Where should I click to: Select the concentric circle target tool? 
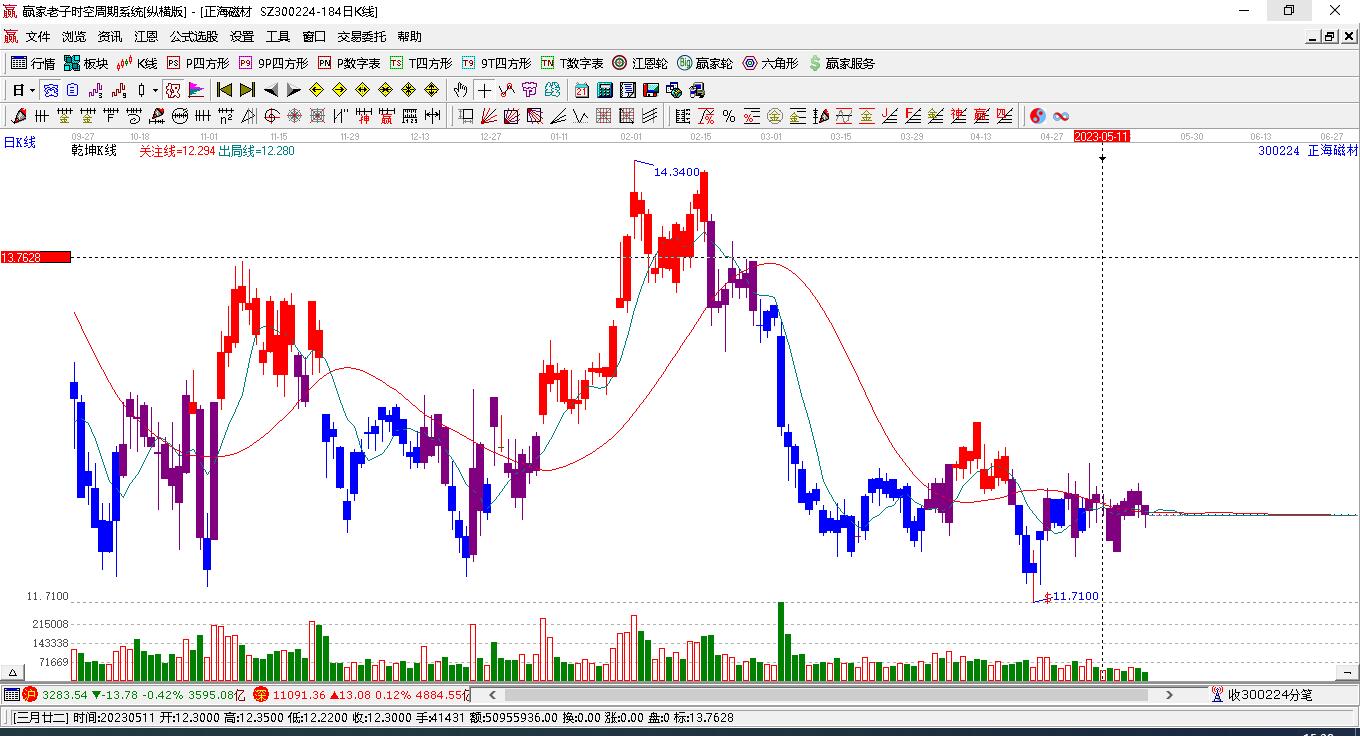click(271, 116)
